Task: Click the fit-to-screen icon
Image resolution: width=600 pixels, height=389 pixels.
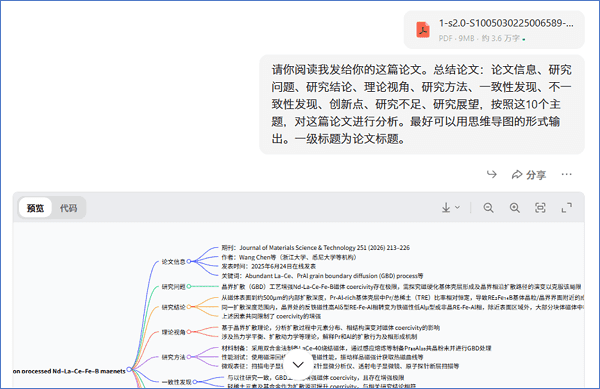Action: coord(540,208)
